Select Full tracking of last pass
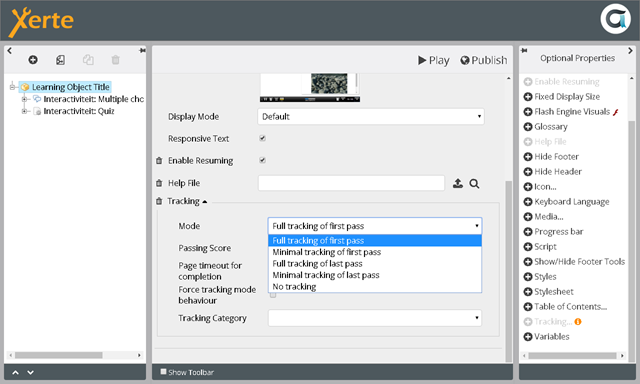The image size is (640, 384). pyautogui.click(x=375, y=264)
